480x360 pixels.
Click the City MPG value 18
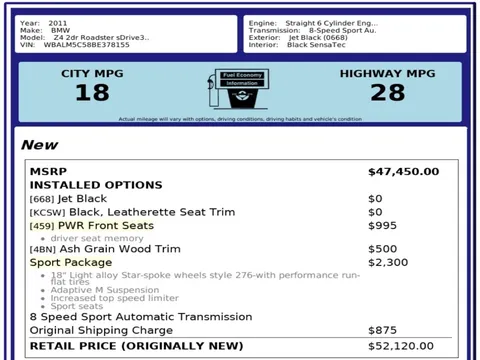[92, 93]
